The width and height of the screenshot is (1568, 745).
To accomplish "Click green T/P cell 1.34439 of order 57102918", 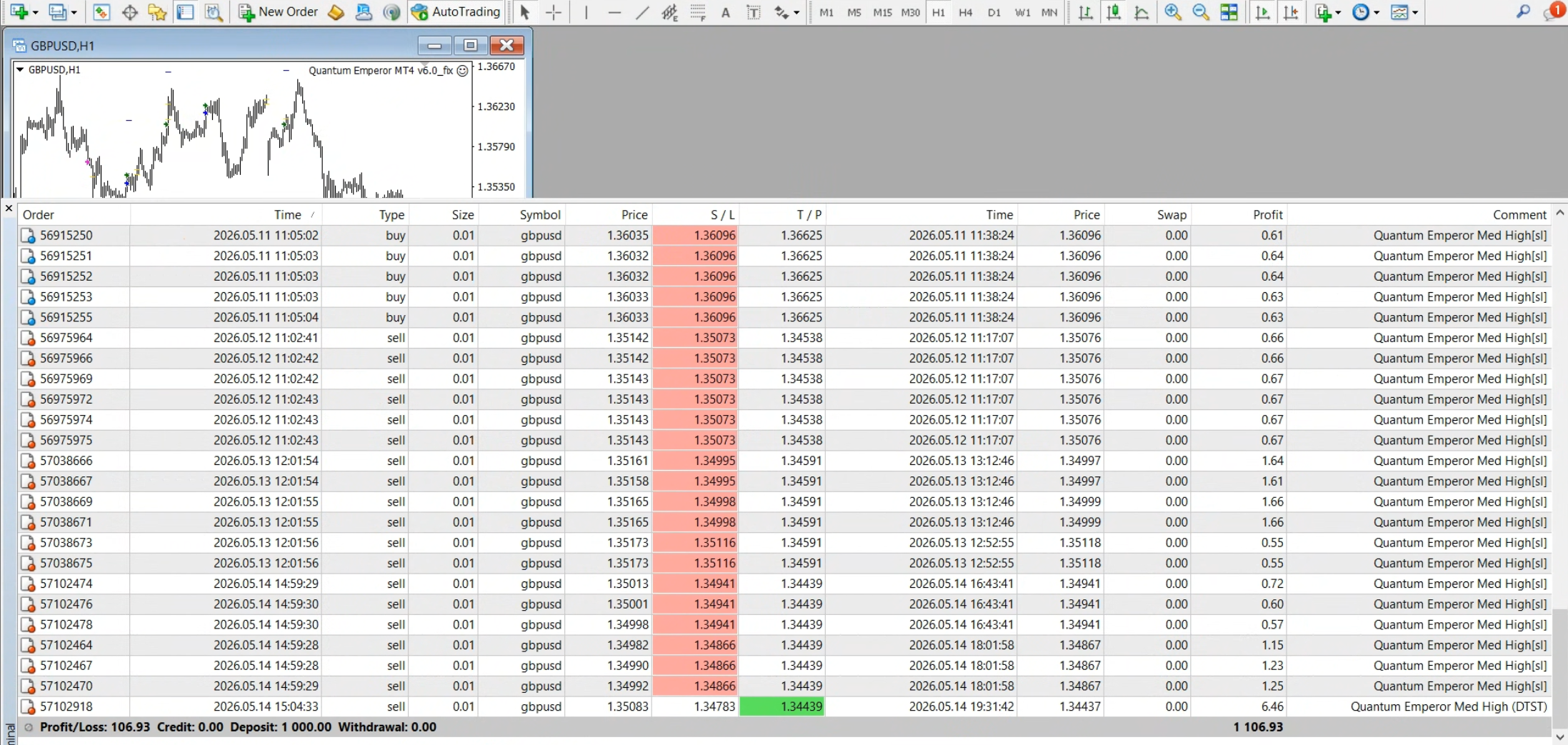I will click(782, 706).
